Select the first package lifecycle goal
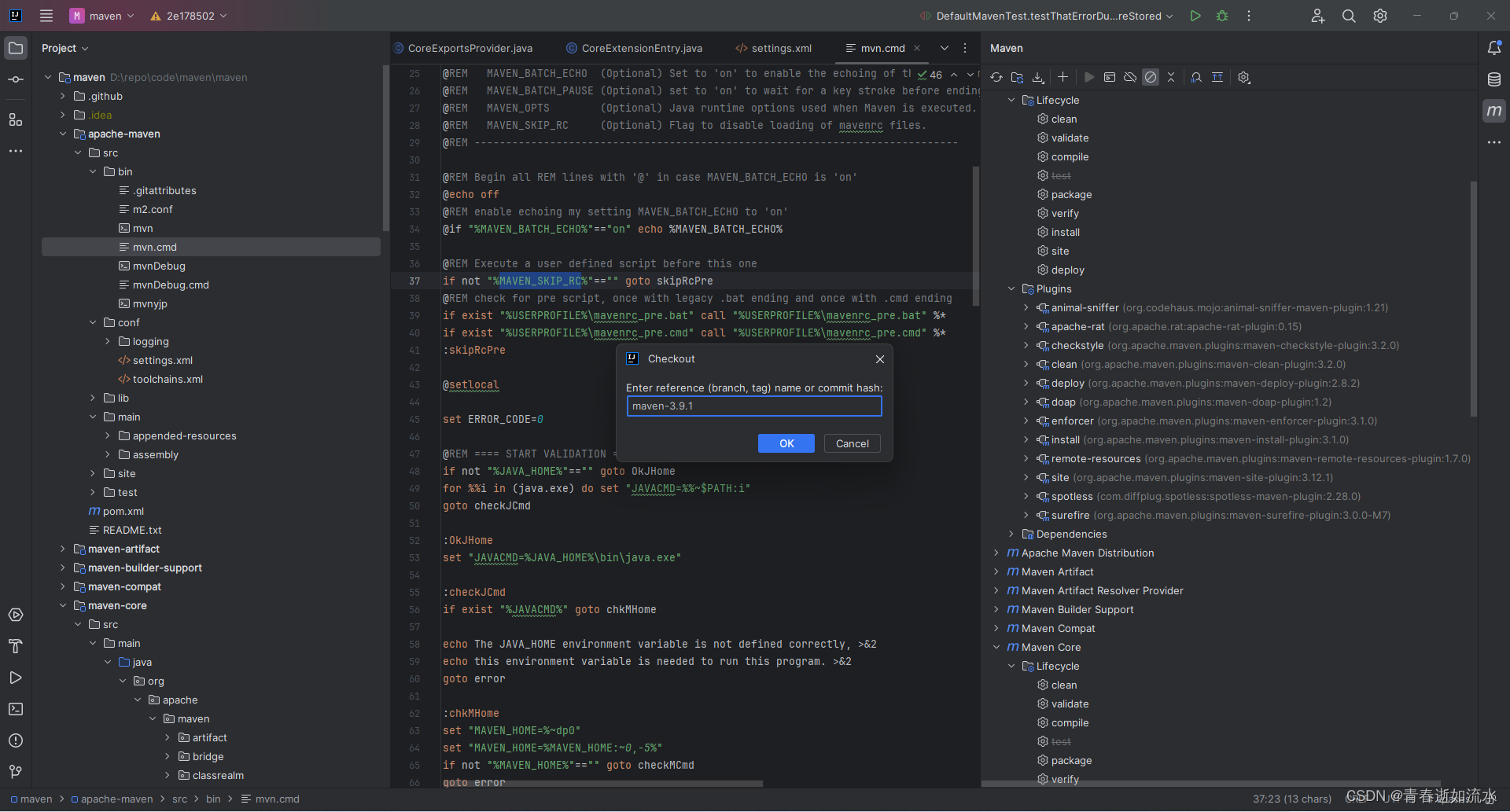 click(x=1064, y=194)
